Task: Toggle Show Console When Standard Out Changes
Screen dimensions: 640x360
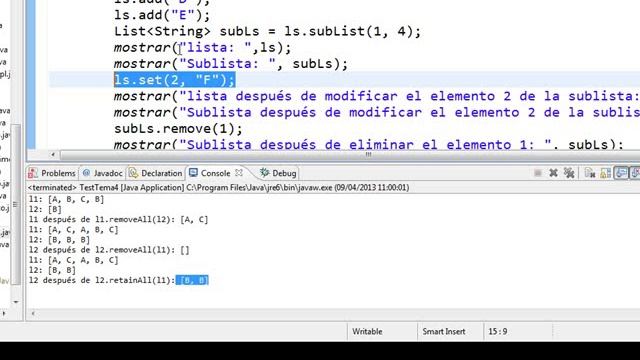Action: pyautogui.click(x=621, y=173)
